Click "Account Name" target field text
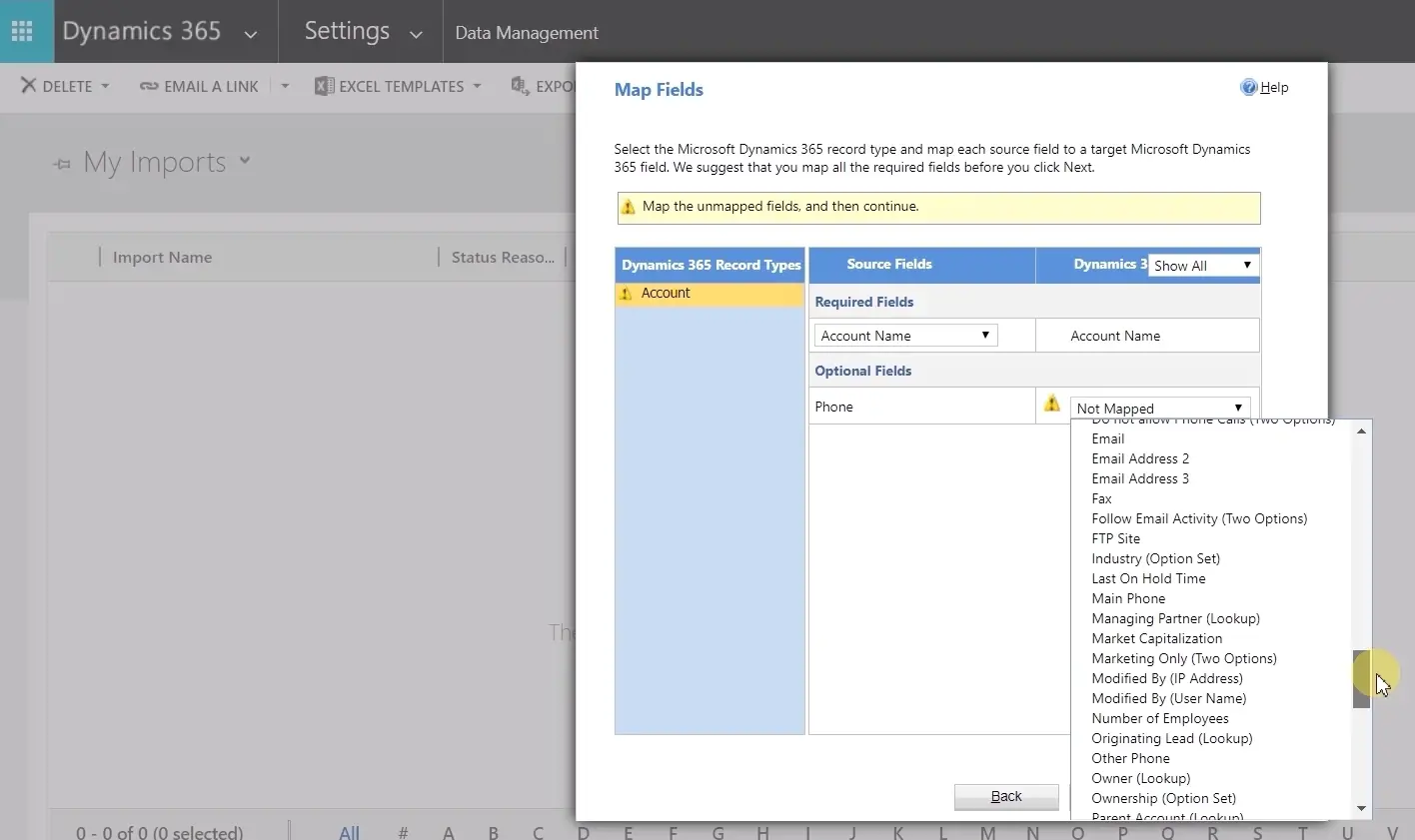Viewport: 1415px width, 840px height. pyautogui.click(x=1115, y=336)
